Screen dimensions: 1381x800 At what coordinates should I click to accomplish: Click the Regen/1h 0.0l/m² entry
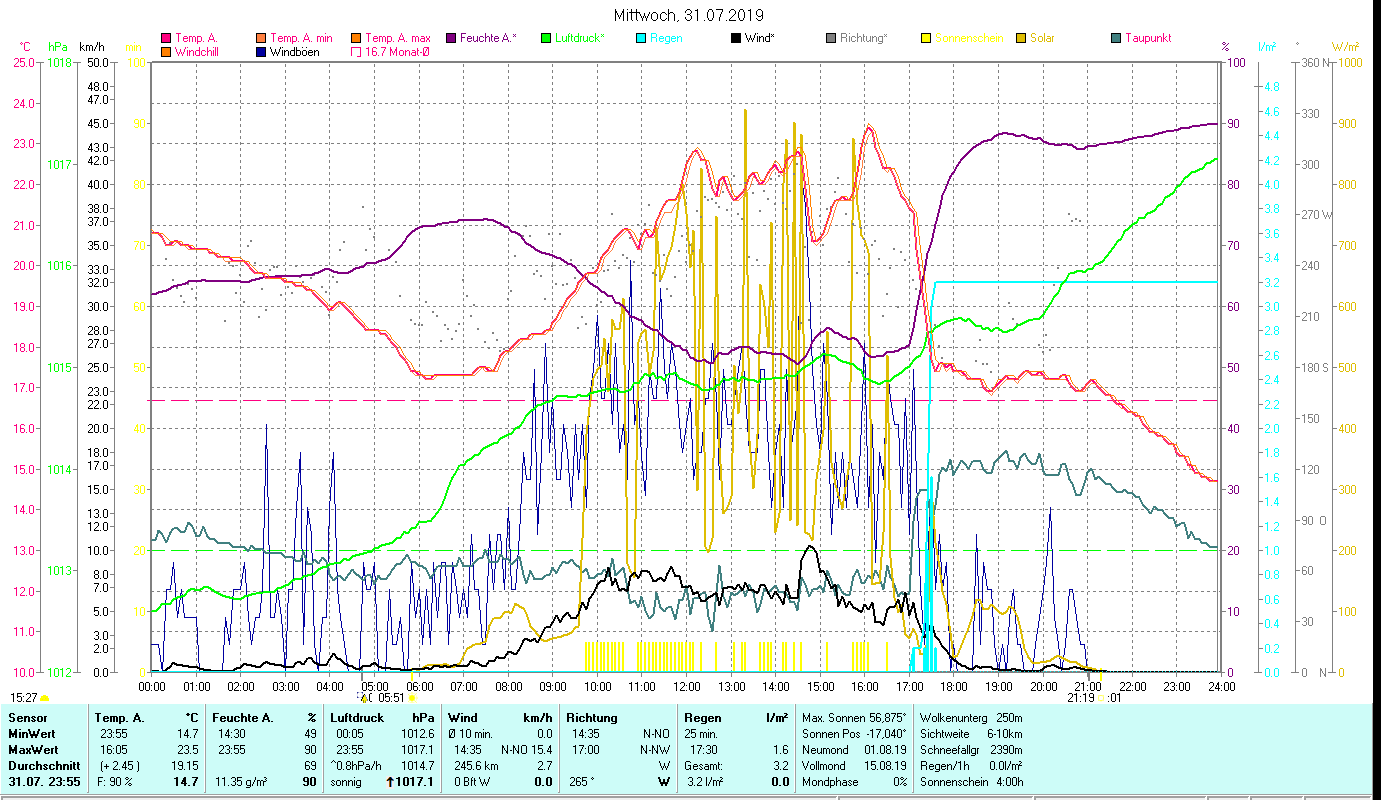click(x=971, y=765)
